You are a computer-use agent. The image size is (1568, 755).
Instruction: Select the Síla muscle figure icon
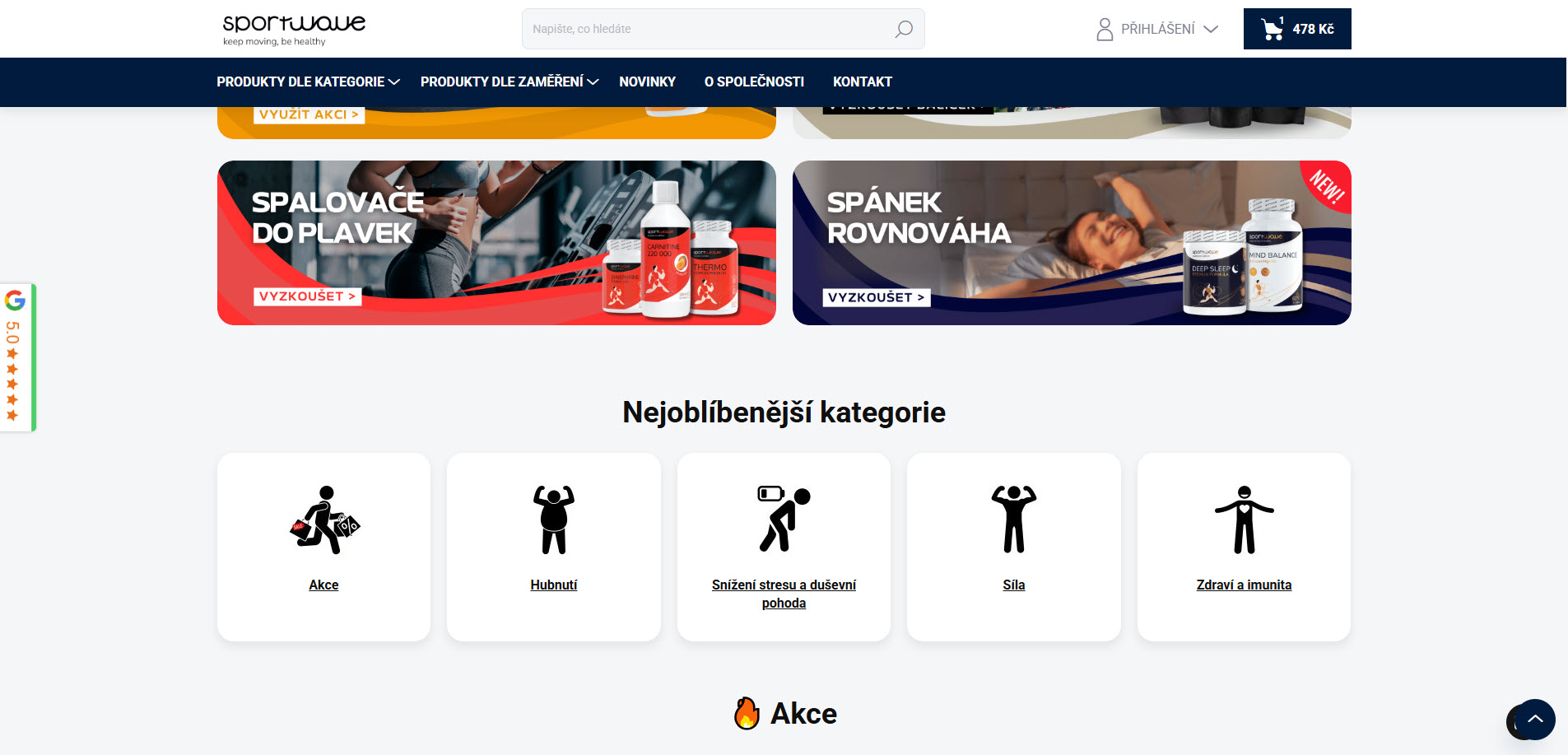click(1014, 520)
